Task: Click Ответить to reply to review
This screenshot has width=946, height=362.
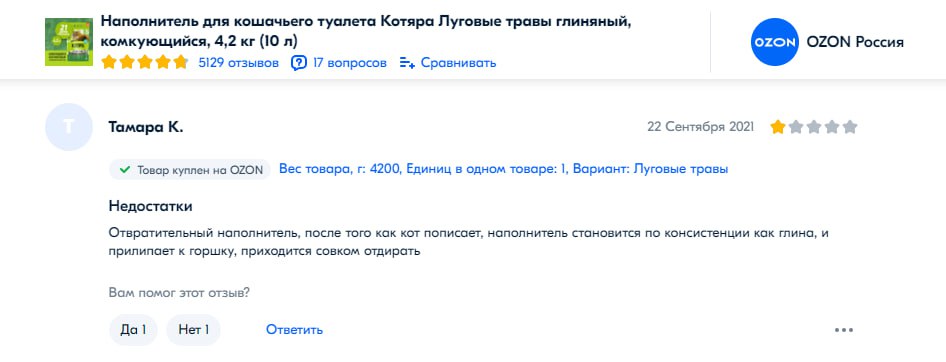Action: 294,330
